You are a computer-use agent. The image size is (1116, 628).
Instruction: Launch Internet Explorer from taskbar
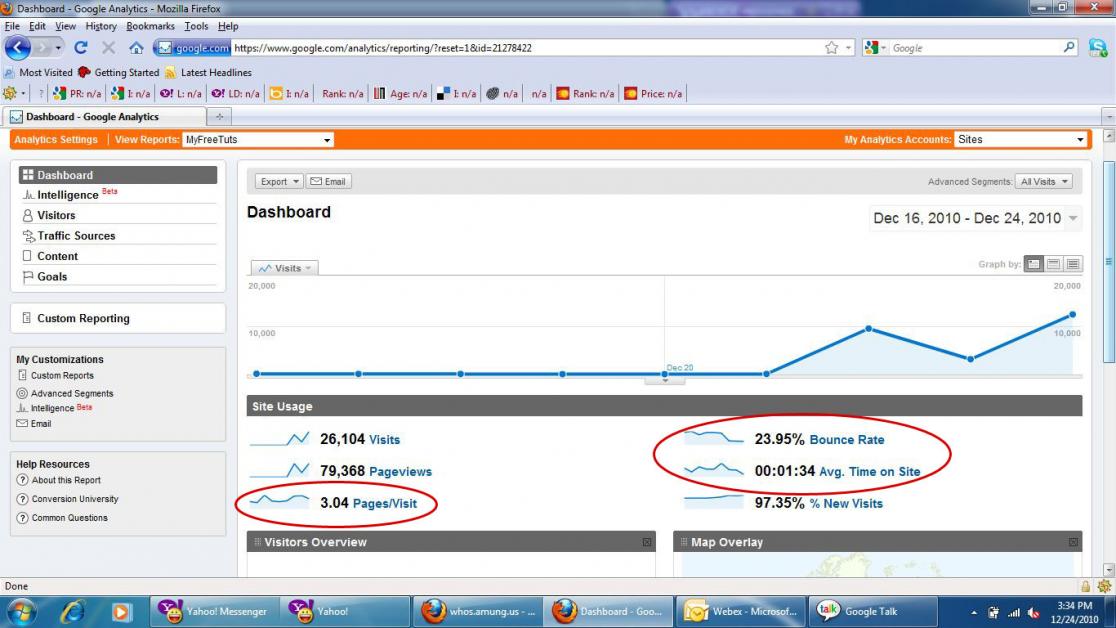pyautogui.click(x=72, y=612)
